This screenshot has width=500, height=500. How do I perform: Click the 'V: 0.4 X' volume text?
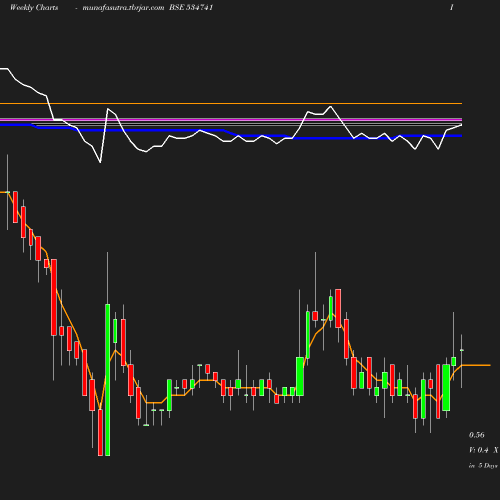(x=484, y=450)
